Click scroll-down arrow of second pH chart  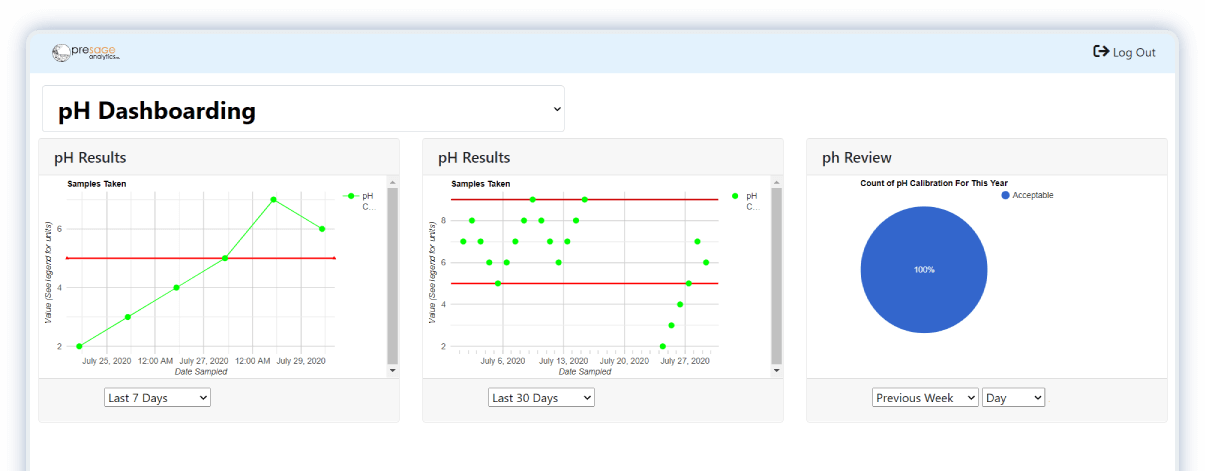pyautogui.click(x=777, y=370)
